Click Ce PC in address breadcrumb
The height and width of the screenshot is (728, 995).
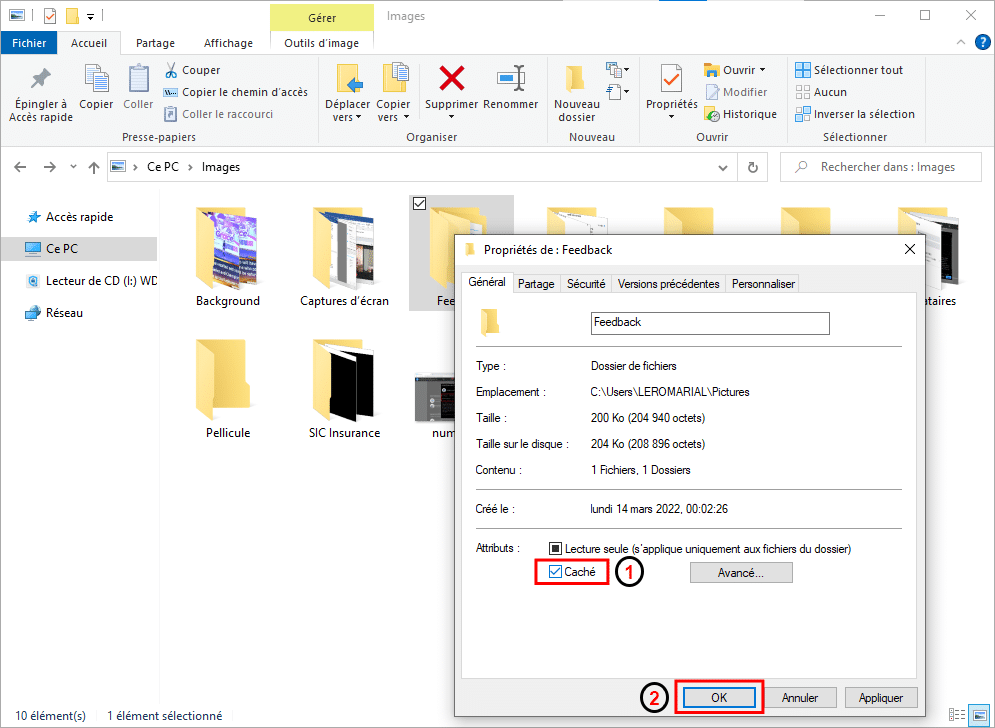(162, 167)
